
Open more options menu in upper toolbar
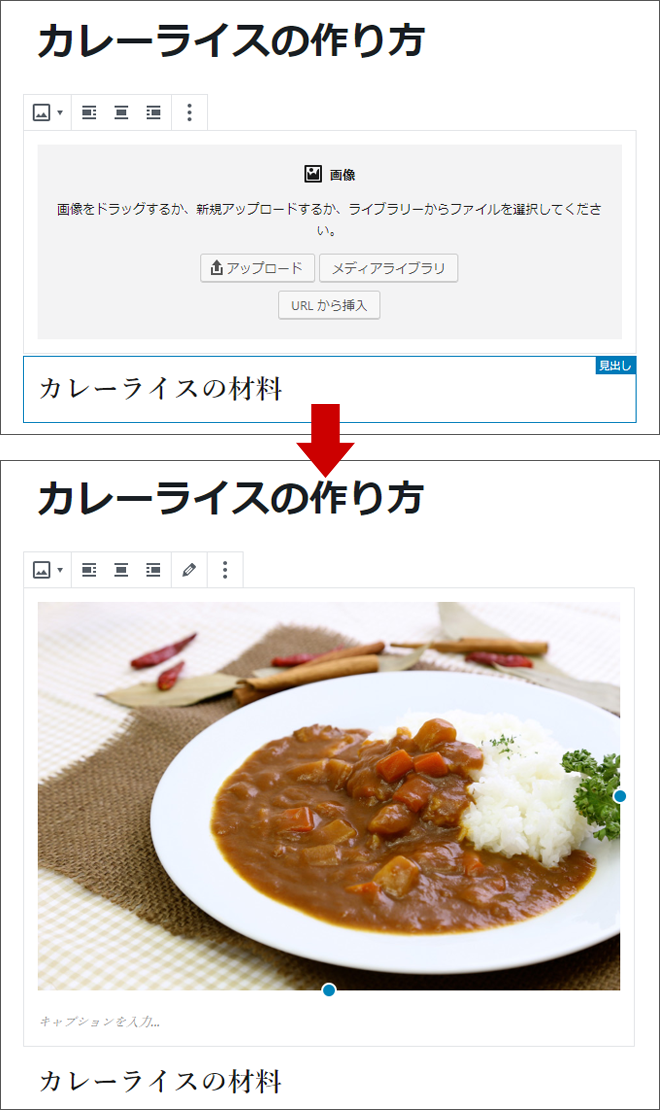pos(189,113)
